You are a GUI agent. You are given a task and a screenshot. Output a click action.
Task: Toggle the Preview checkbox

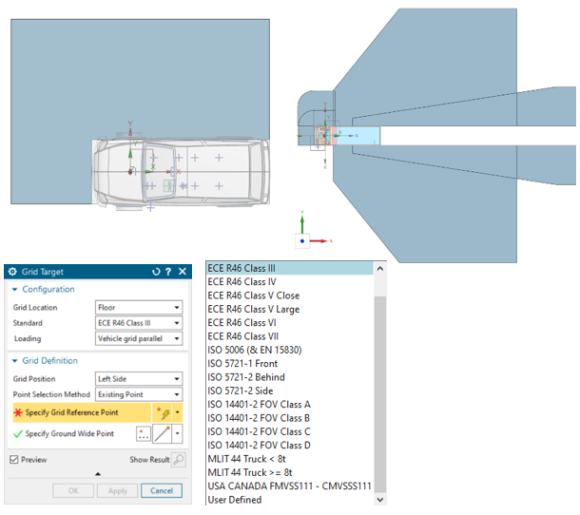14,460
